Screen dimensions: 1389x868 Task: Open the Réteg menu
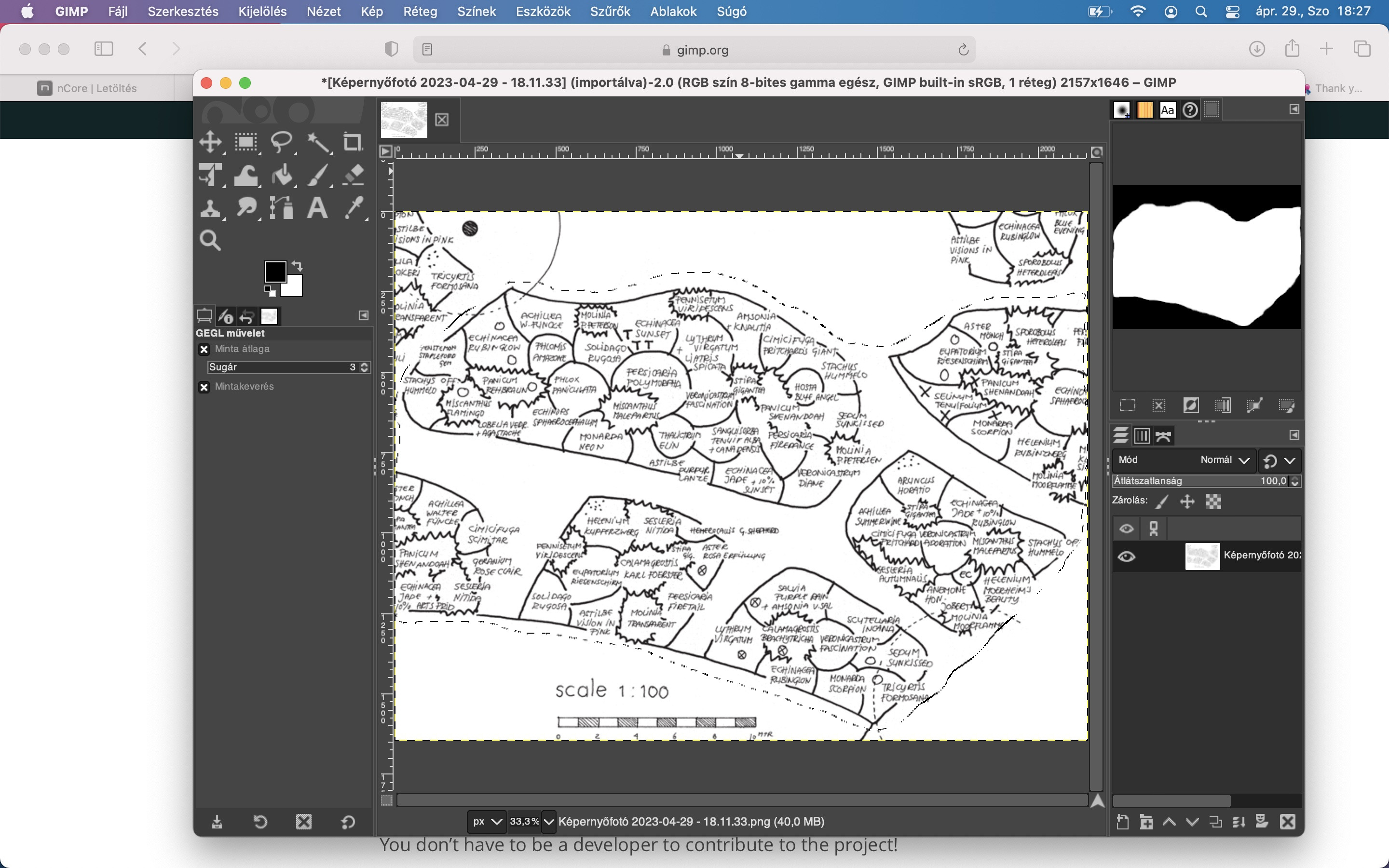[420, 12]
